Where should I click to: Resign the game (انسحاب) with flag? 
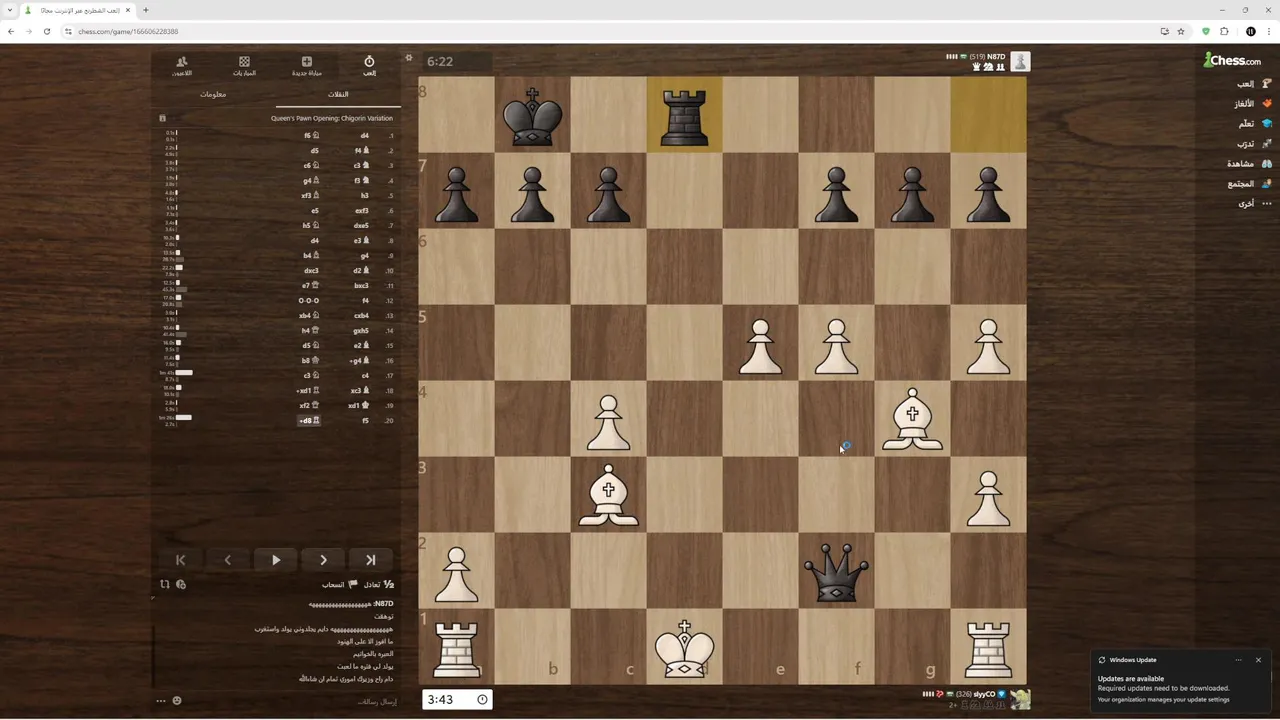[x=339, y=585]
